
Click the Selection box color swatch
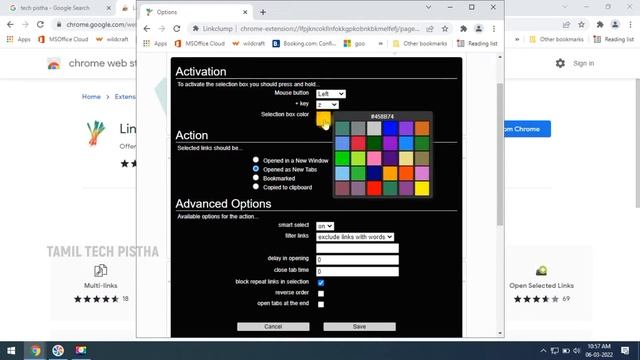pyautogui.click(x=323, y=119)
